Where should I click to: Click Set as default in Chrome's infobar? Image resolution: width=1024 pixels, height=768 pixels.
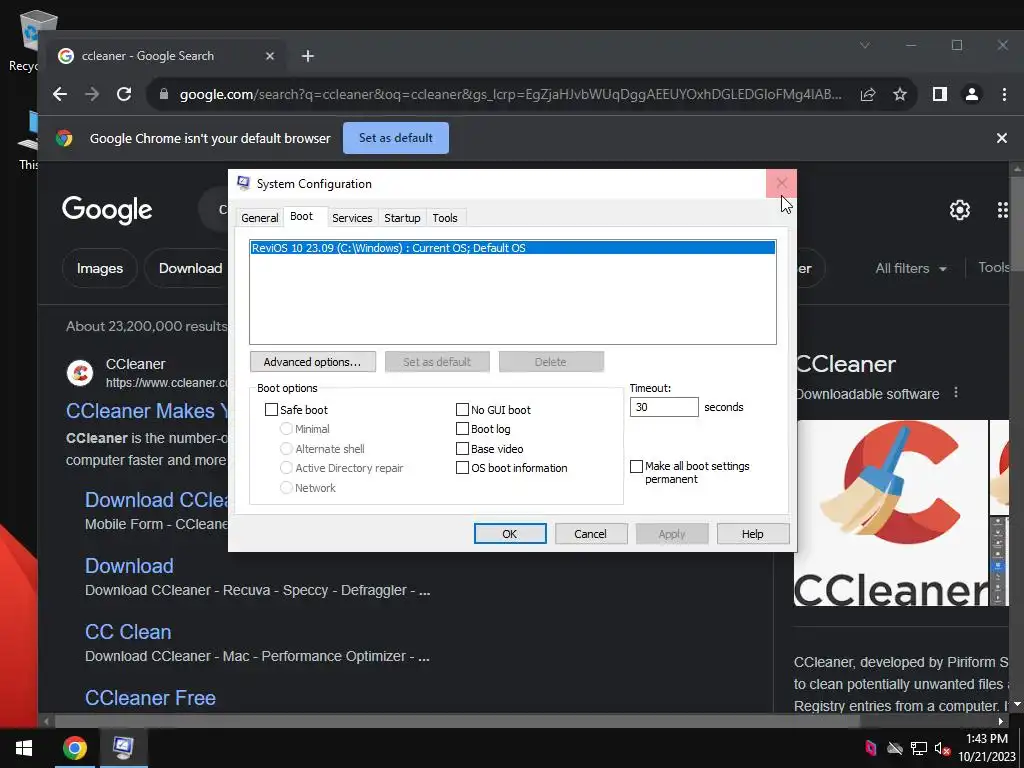[x=396, y=138]
